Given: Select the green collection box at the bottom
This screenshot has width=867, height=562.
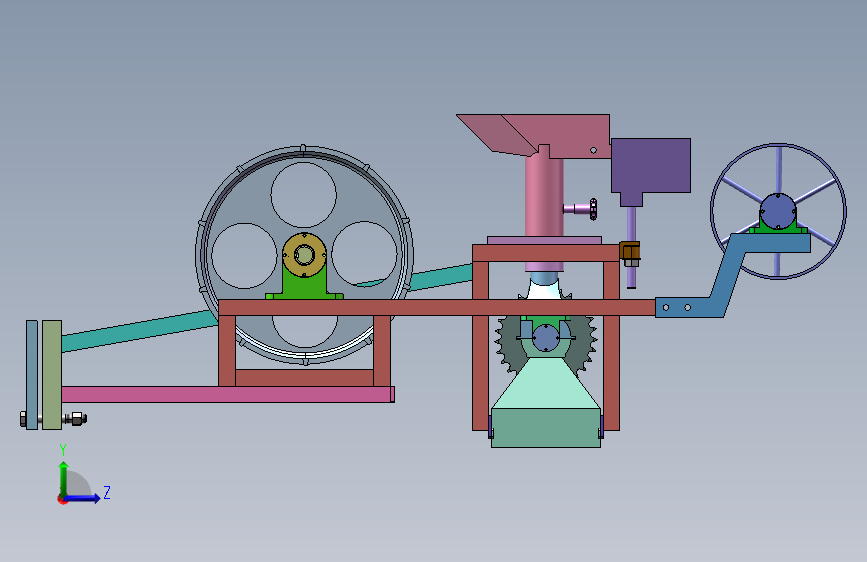Looking at the screenshot, I should [x=546, y=428].
